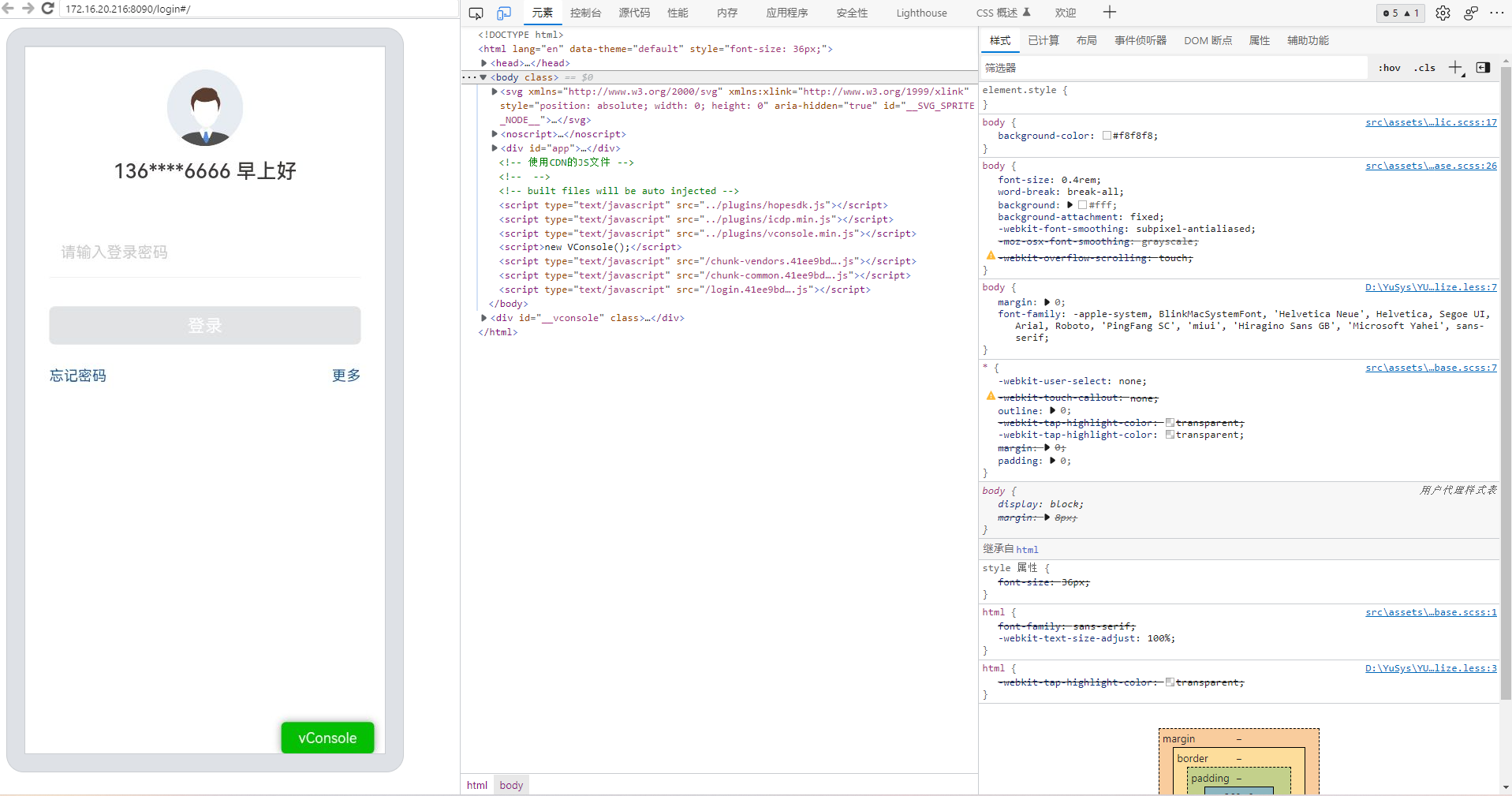Add new style rule with plus icon
Viewport: 1512px width, 796px height.
(x=1456, y=68)
